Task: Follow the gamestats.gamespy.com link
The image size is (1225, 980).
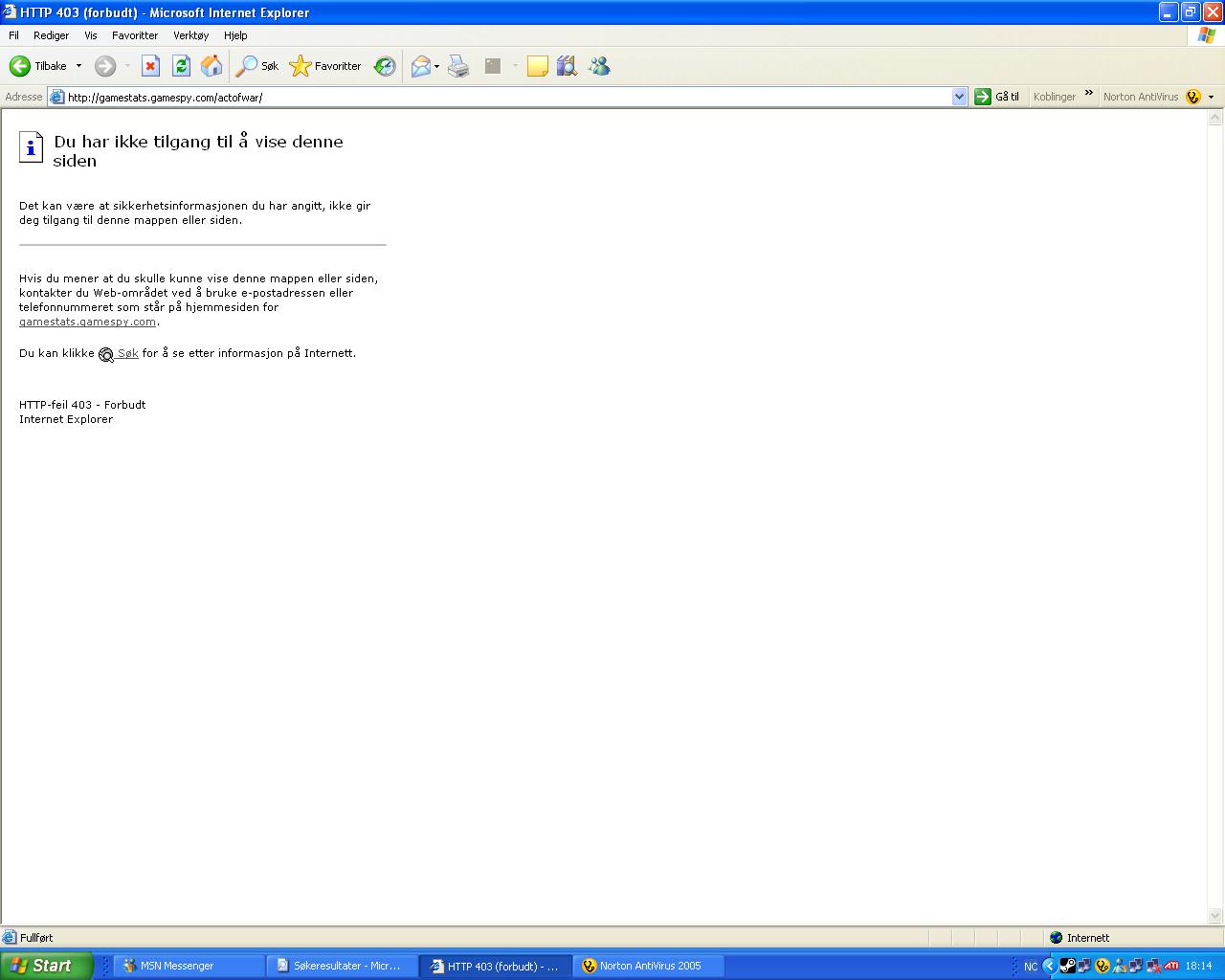Action: (x=87, y=322)
